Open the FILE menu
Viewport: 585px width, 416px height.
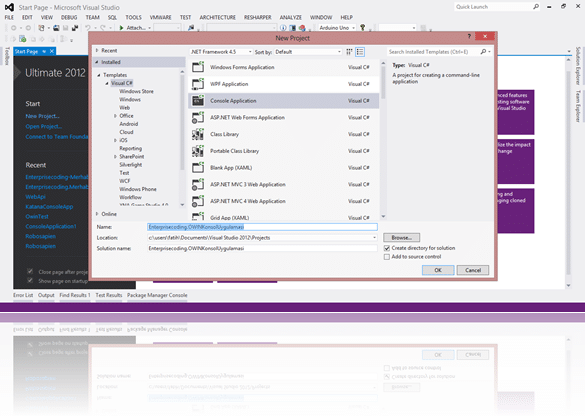click(9, 17)
